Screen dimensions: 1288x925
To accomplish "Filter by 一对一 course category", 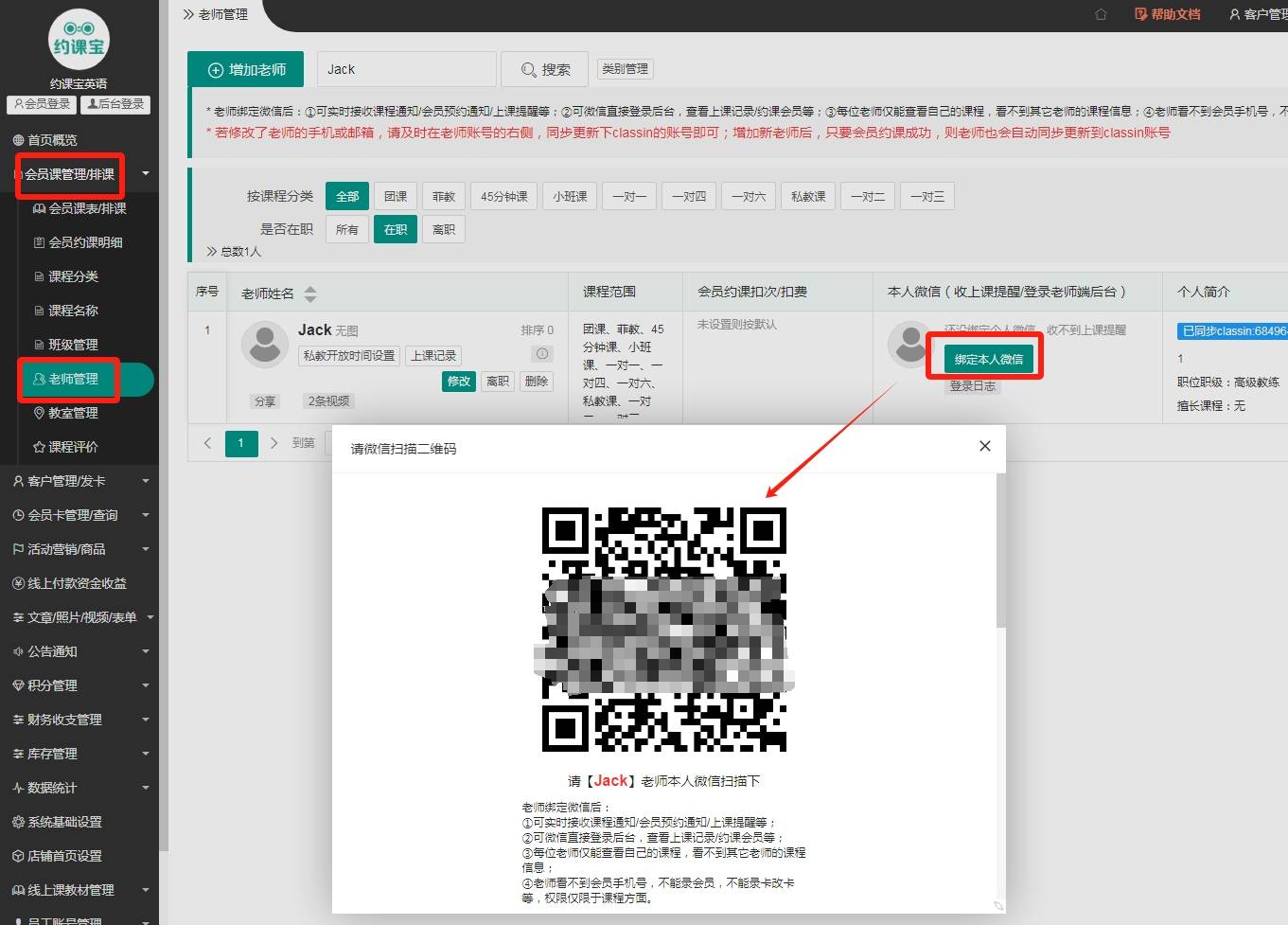I will pos(629,196).
